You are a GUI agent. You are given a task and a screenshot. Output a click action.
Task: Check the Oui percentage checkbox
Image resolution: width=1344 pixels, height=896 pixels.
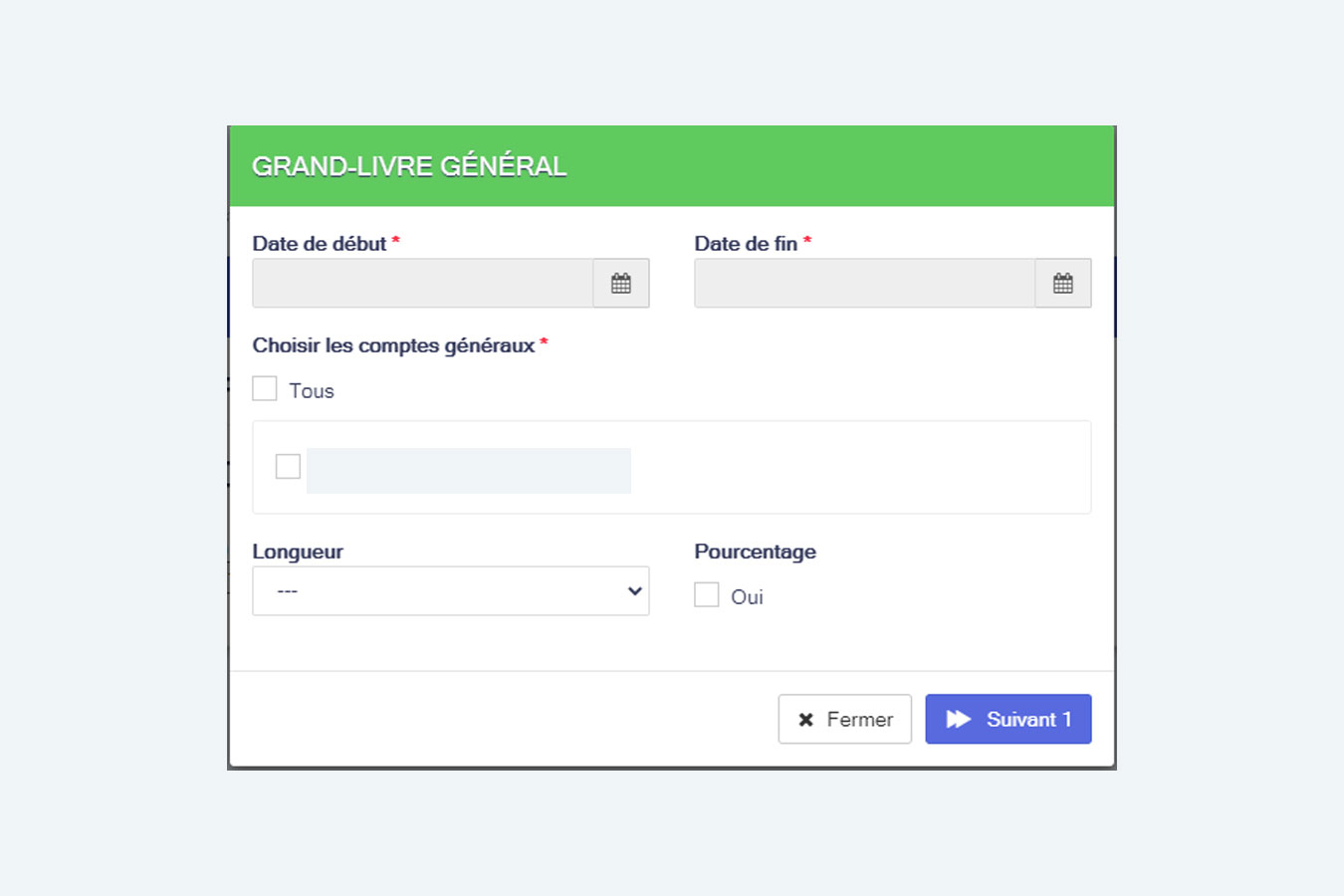tap(707, 594)
